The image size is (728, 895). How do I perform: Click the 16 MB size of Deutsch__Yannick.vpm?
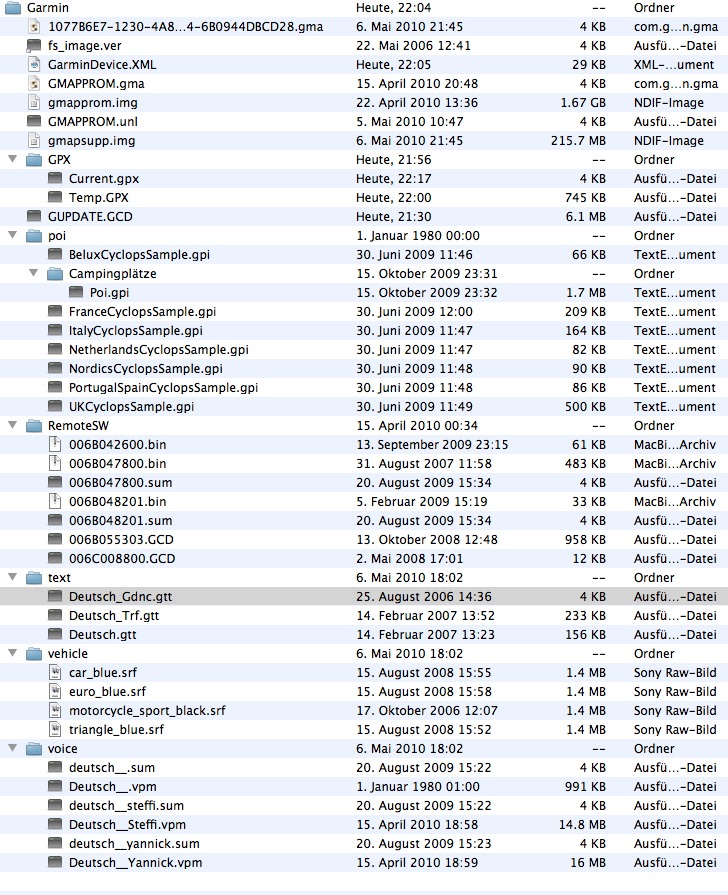click(588, 862)
